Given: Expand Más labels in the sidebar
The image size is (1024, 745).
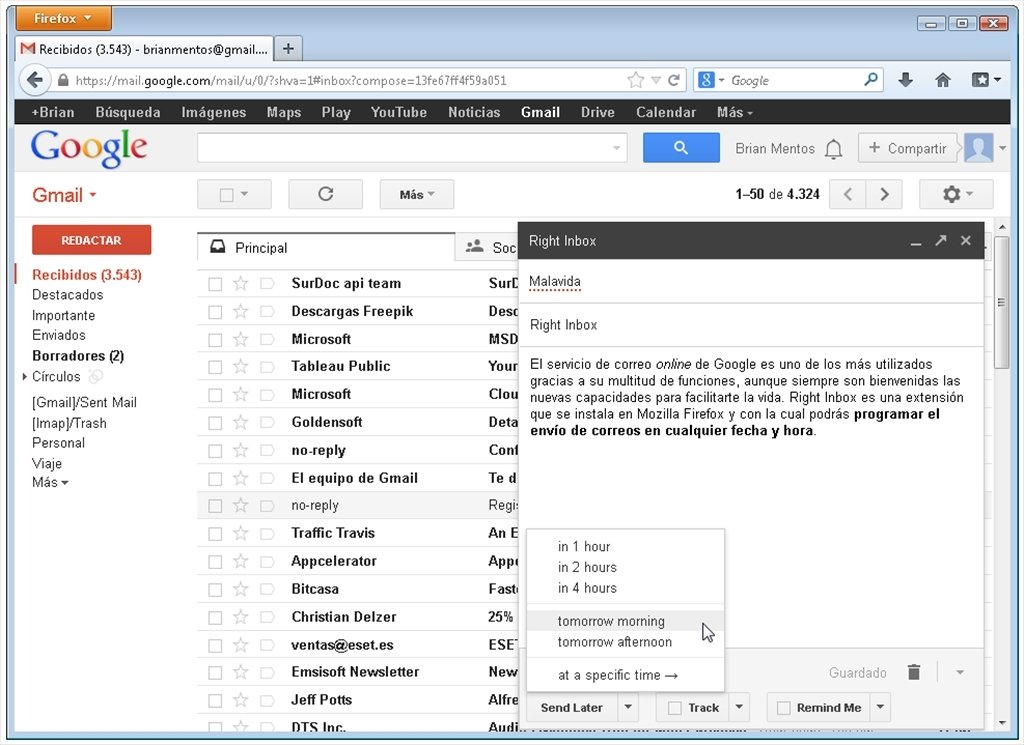Looking at the screenshot, I should 50,483.
